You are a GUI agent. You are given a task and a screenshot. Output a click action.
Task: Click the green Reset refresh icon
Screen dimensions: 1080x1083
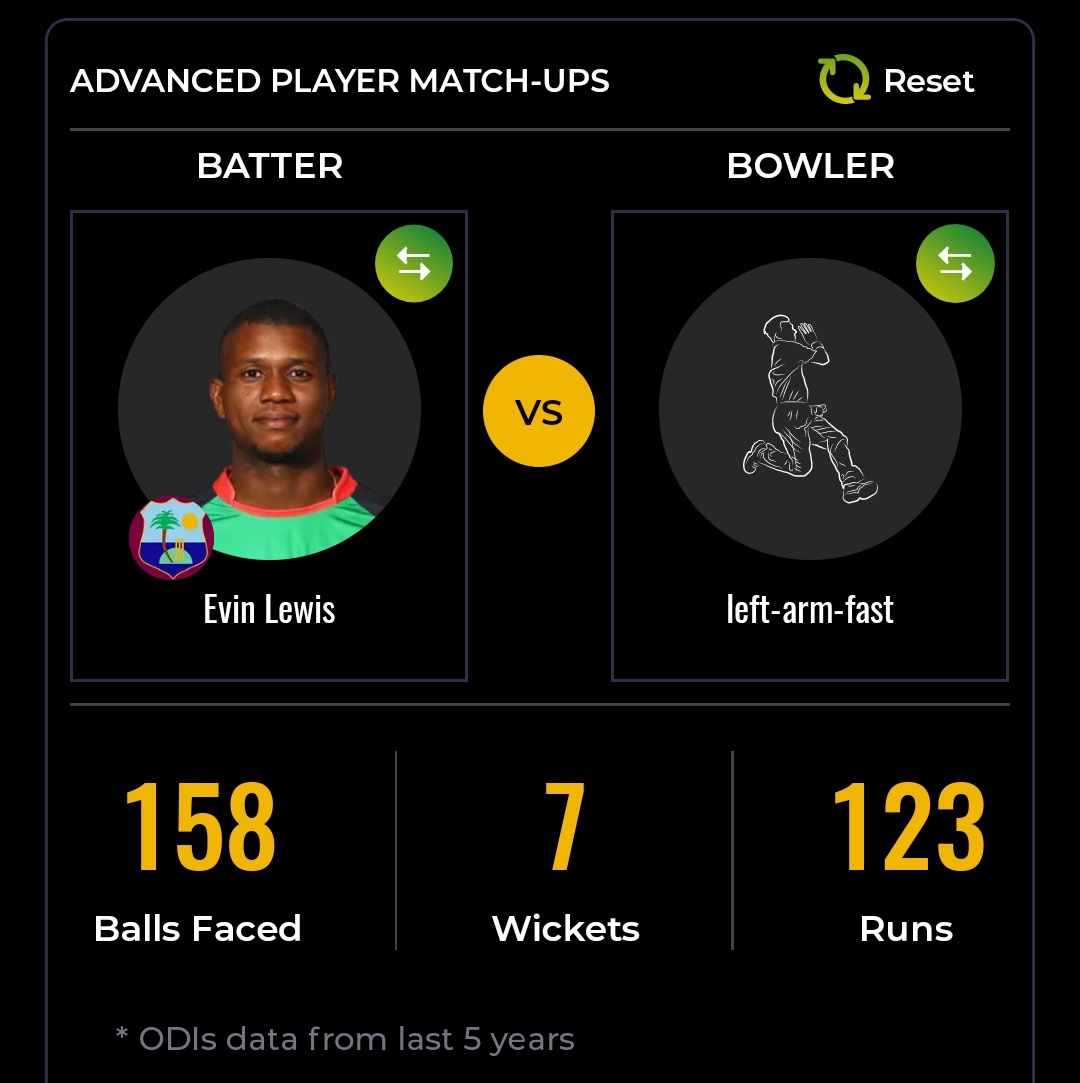845,80
